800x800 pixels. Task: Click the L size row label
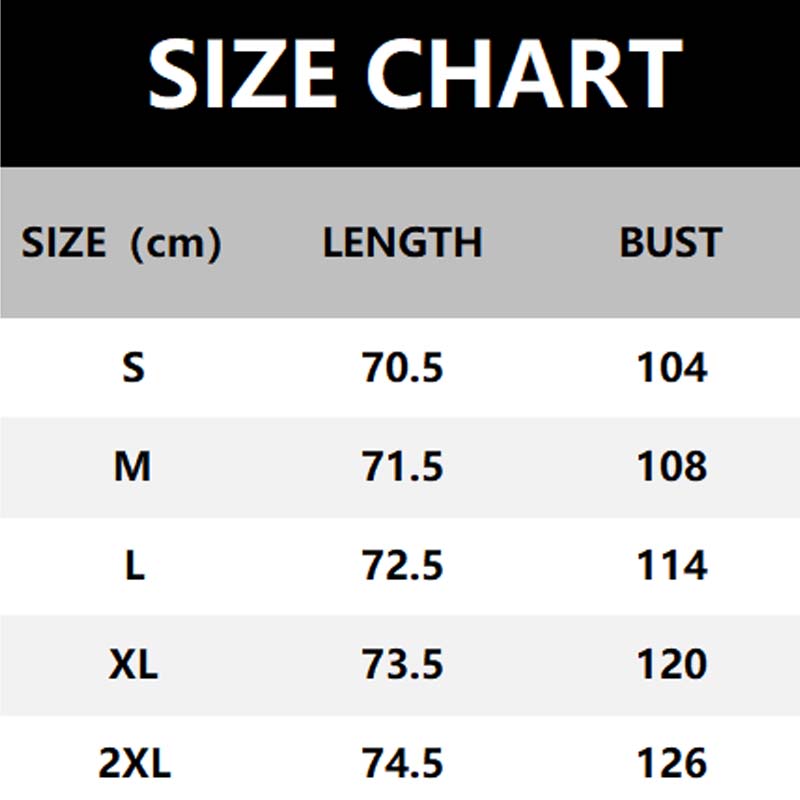point(134,566)
